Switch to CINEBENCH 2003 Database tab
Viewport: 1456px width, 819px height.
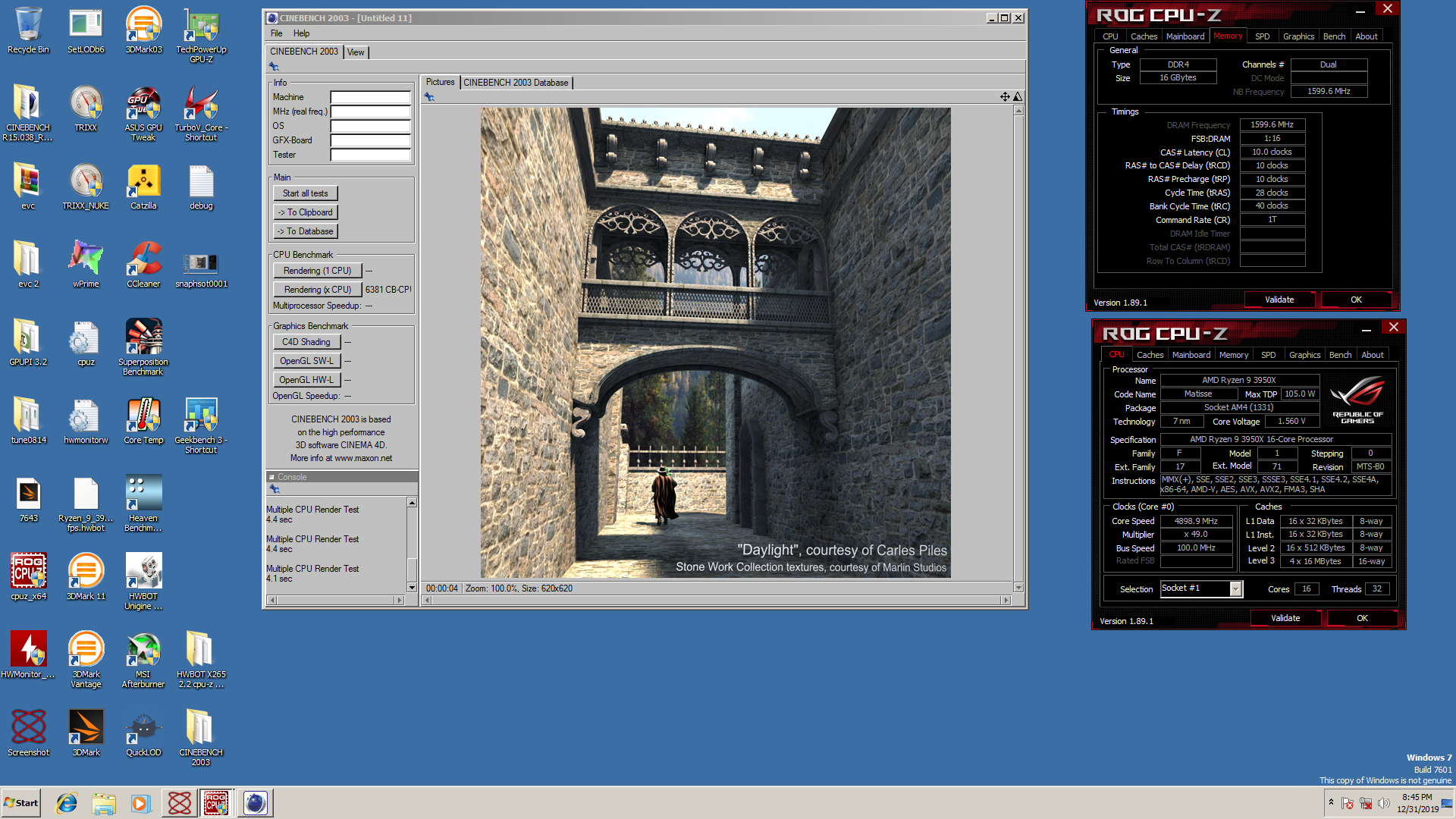click(516, 83)
